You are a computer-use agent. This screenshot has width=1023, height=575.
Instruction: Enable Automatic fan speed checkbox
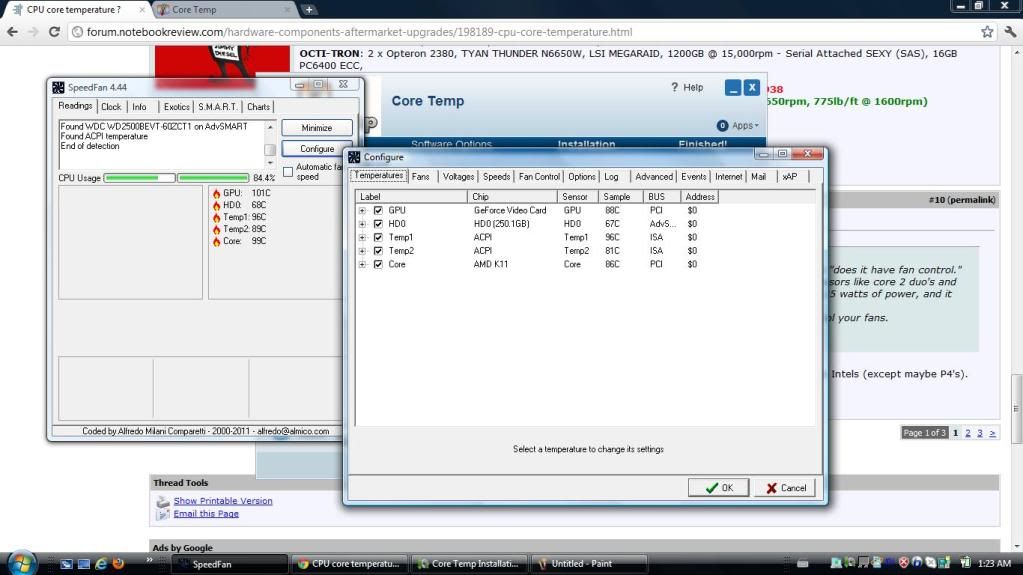coord(288,172)
